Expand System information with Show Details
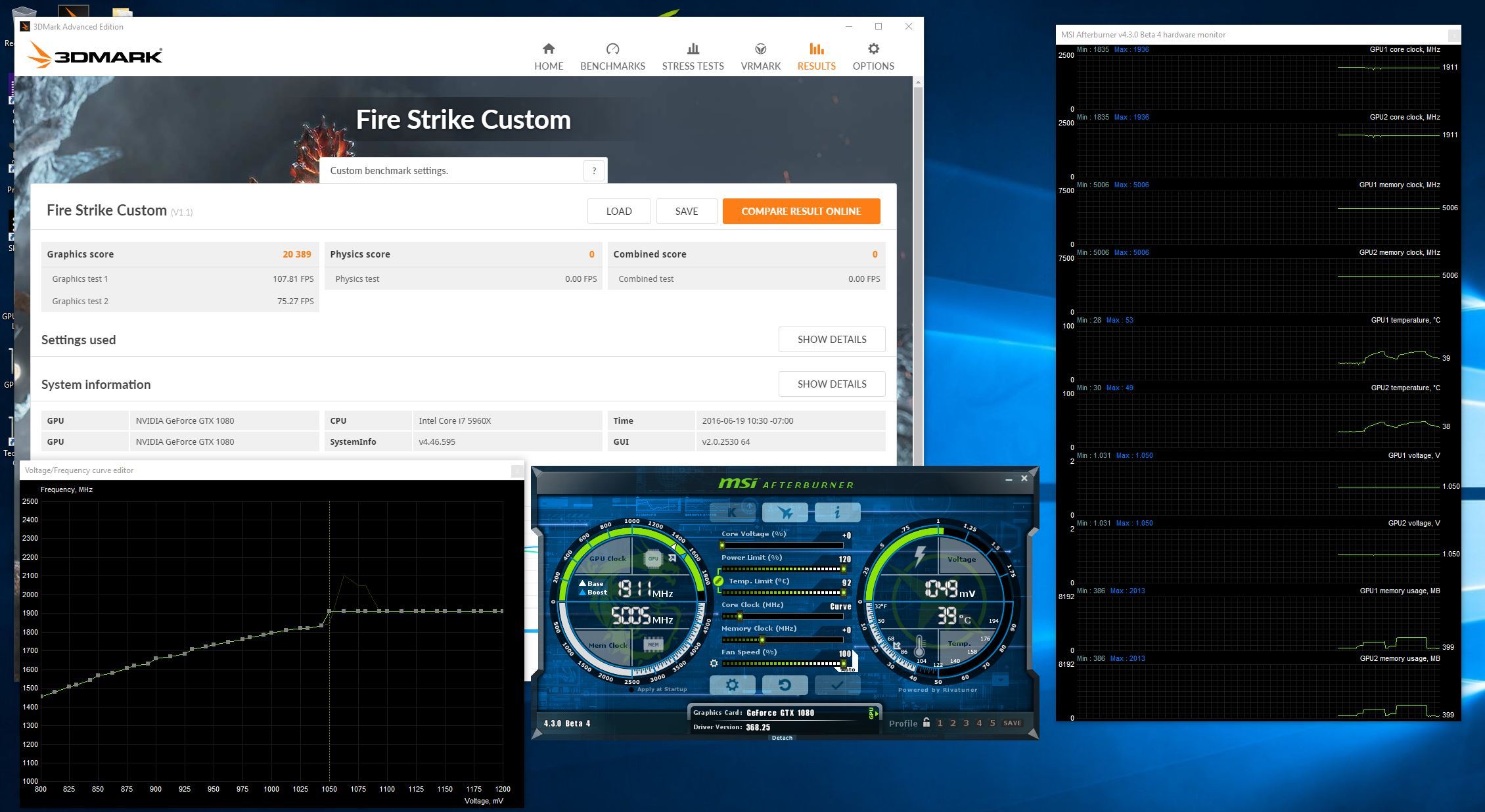 coord(831,384)
